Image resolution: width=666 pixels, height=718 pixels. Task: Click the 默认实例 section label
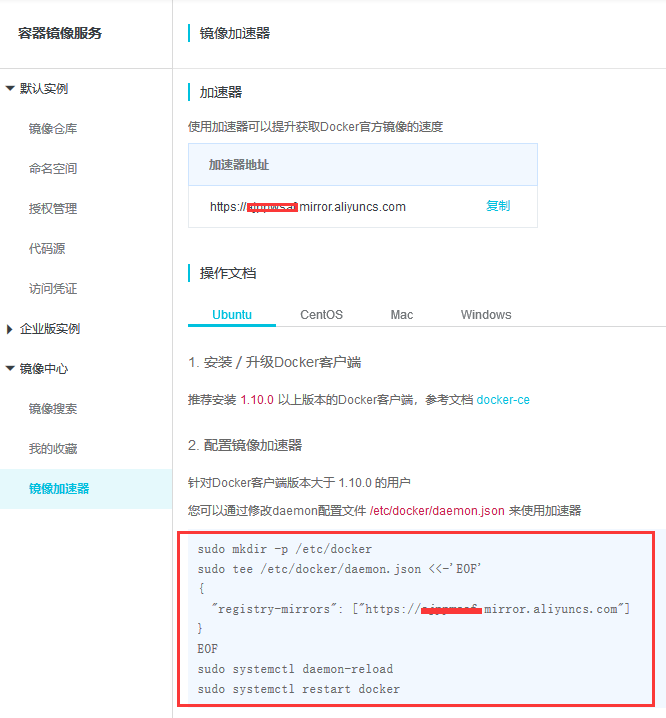(x=44, y=88)
